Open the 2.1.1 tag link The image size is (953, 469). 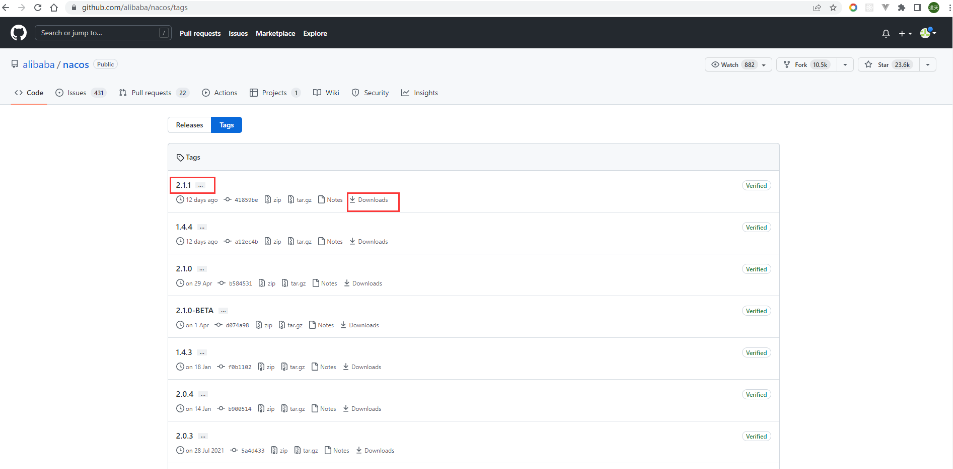[184, 184]
